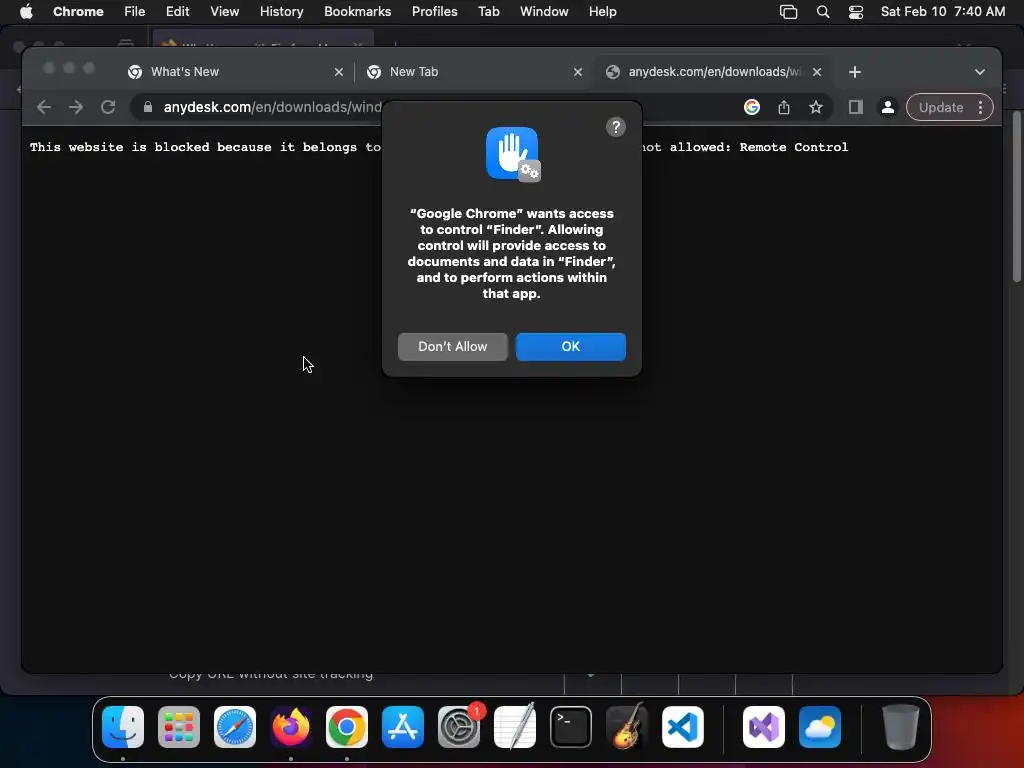The height and width of the screenshot is (768, 1024).
Task: Open the Profiles menu
Action: tap(434, 12)
